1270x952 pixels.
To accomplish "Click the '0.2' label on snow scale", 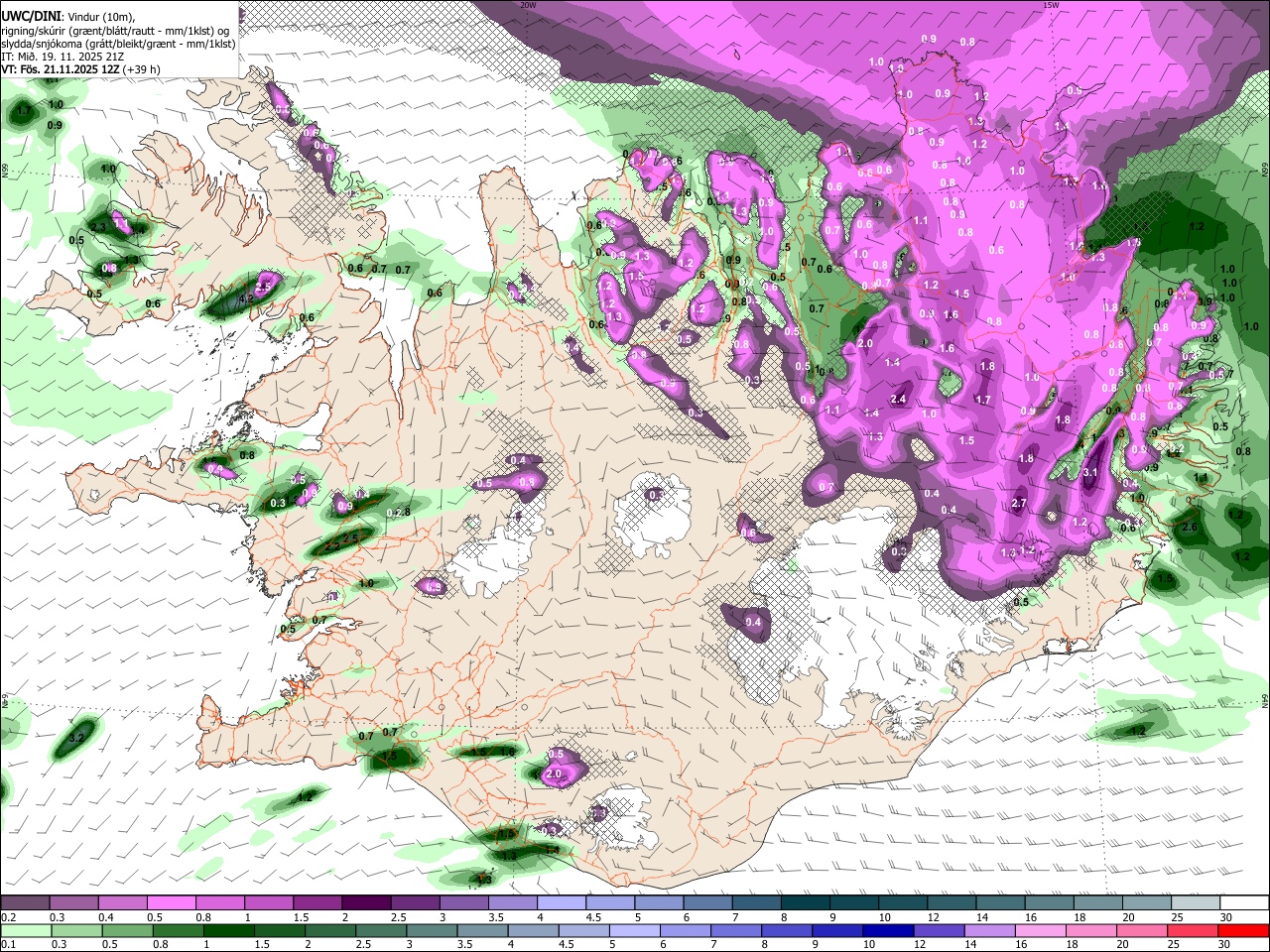I will 9,917.
